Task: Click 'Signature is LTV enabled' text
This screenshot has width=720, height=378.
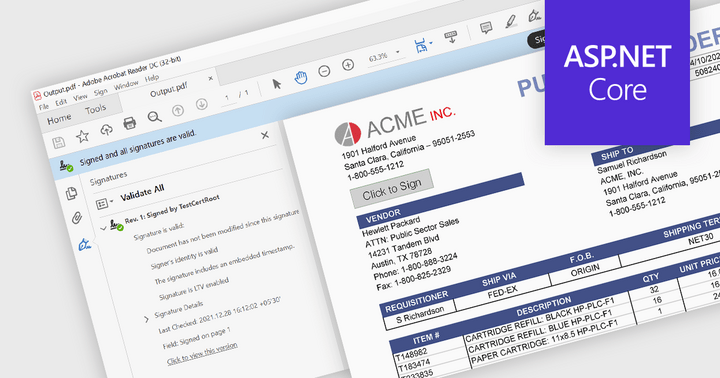Action: pyautogui.click(x=193, y=289)
